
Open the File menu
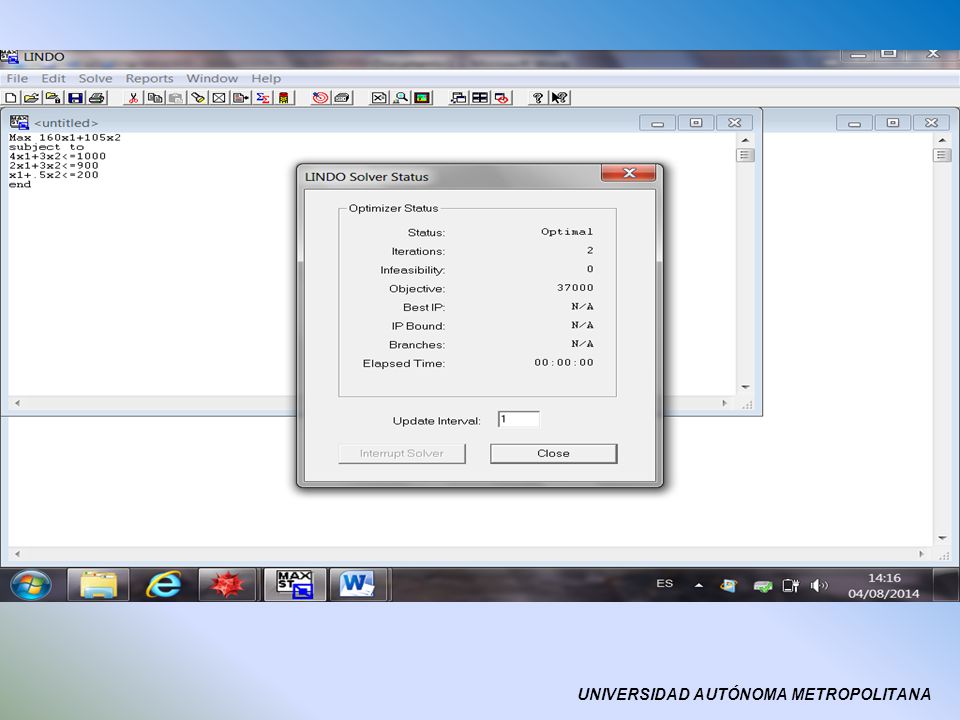(x=17, y=78)
